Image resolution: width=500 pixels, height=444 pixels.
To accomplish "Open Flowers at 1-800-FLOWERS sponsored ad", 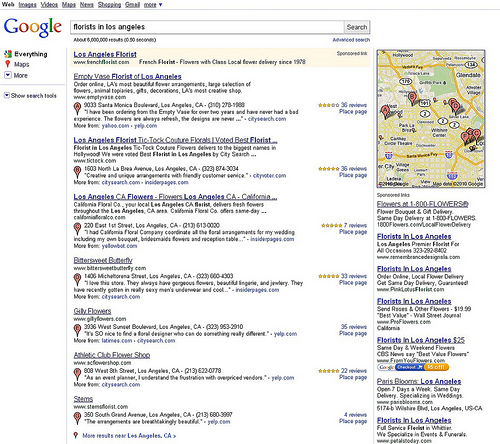I will click(x=423, y=204).
